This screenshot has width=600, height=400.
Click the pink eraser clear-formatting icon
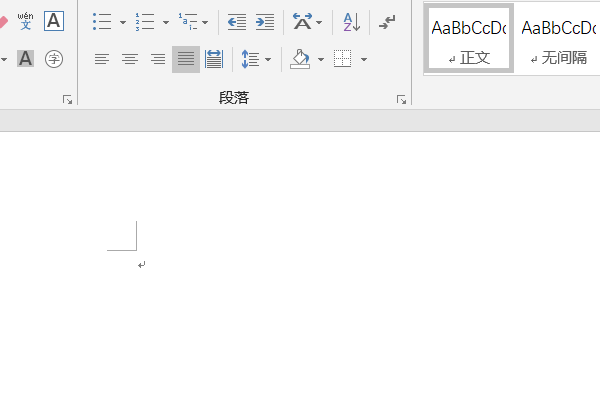pyautogui.click(x=3, y=21)
